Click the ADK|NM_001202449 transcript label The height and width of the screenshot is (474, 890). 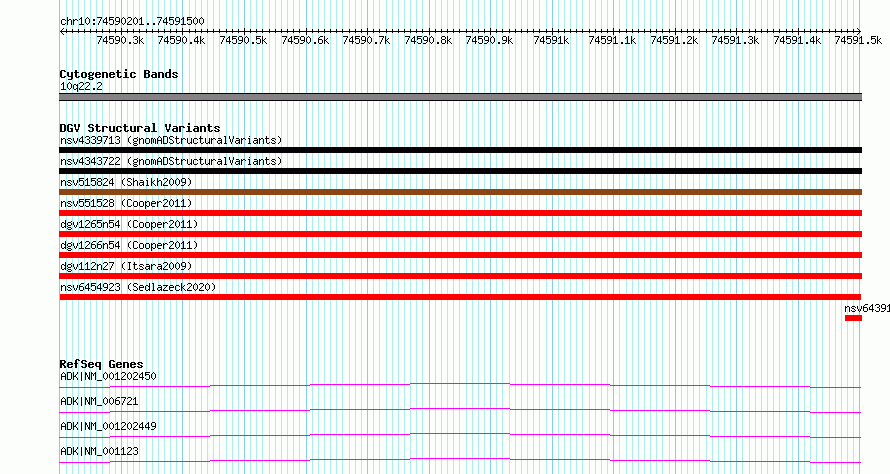(x=108, y=426)
